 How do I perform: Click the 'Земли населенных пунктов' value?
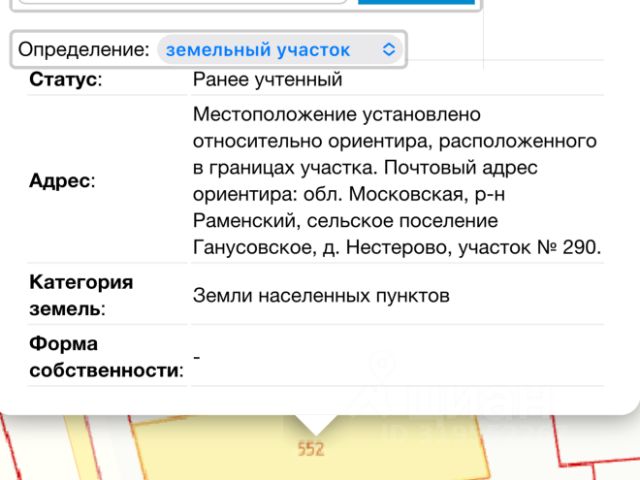[321, 296]
